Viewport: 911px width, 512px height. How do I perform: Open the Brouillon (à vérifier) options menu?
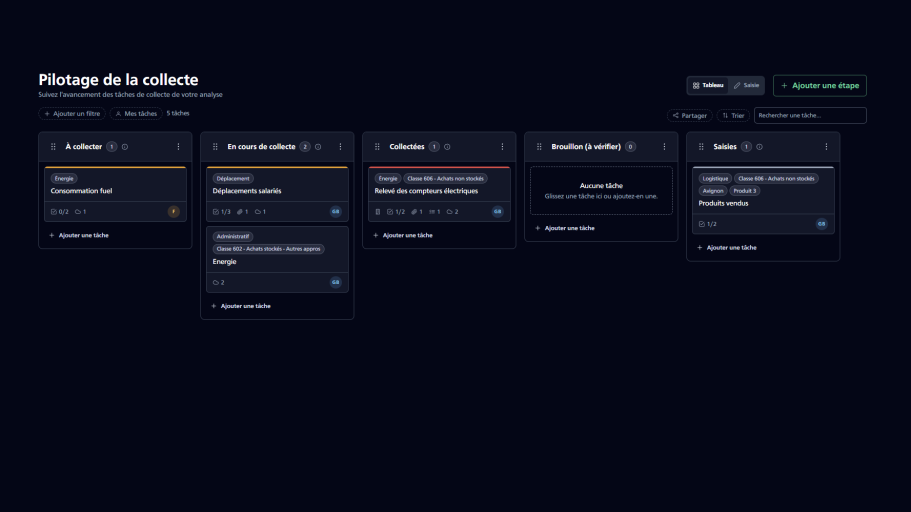pyautogui.click(x=665, y=147)
